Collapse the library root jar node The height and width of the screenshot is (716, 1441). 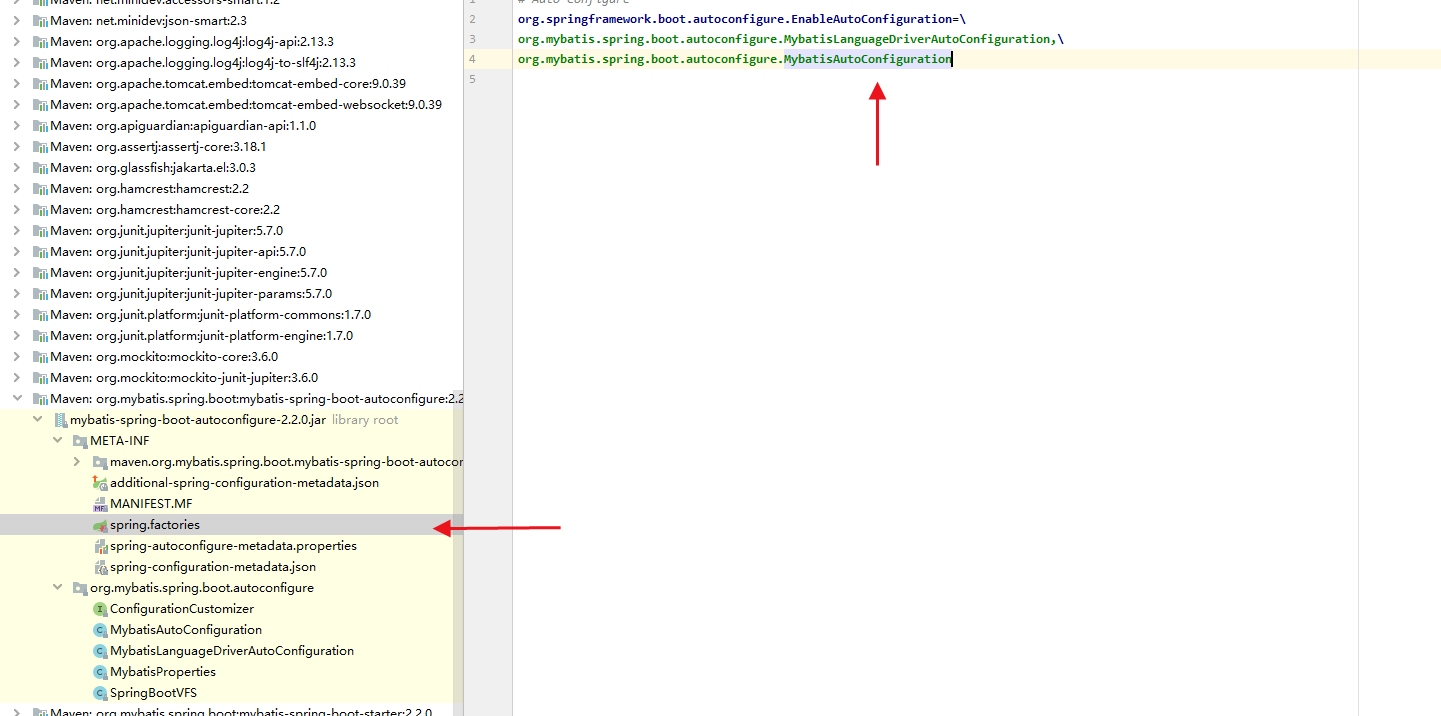click(x=37, y=419)
